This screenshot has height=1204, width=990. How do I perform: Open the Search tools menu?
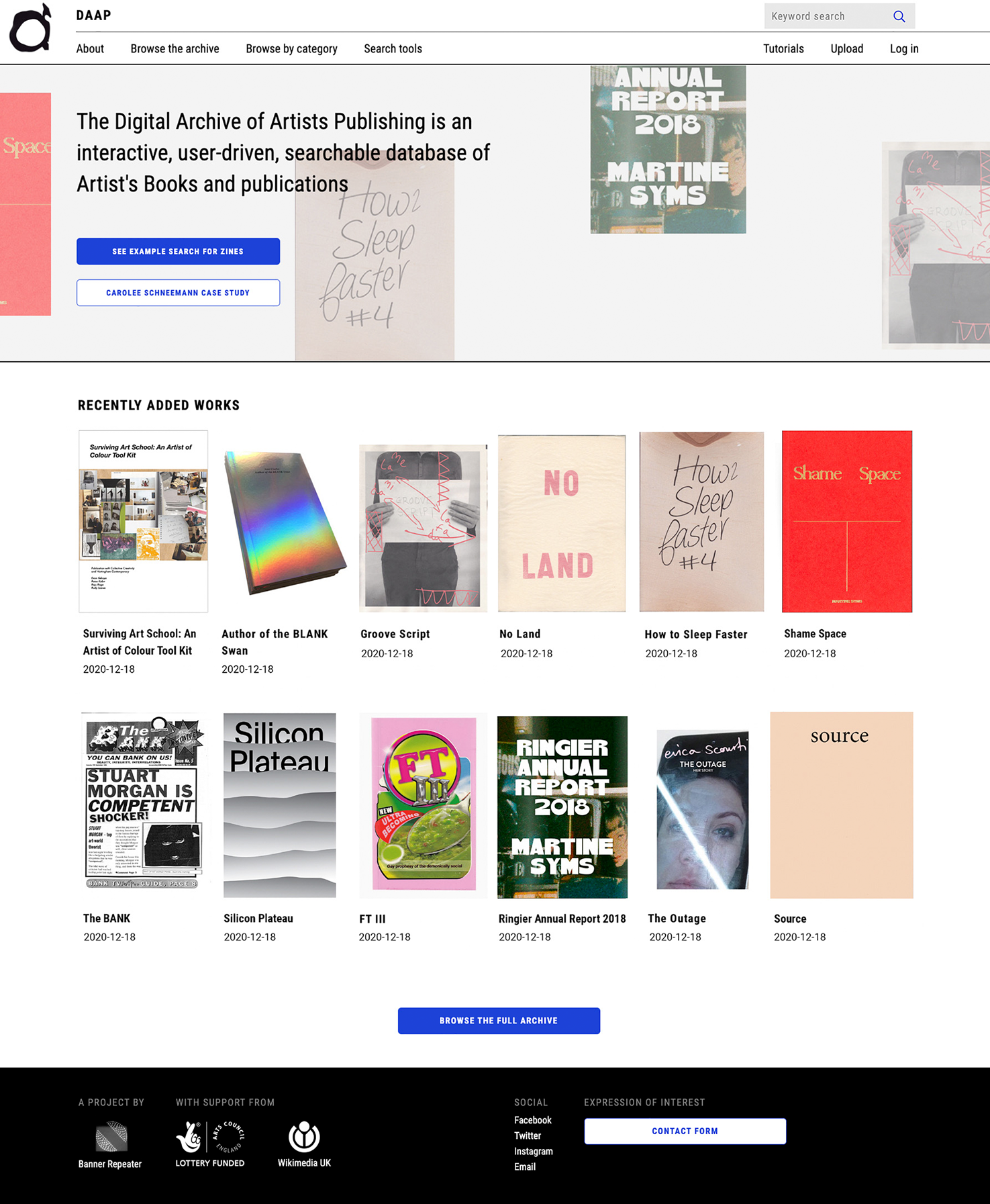(393, 48)
